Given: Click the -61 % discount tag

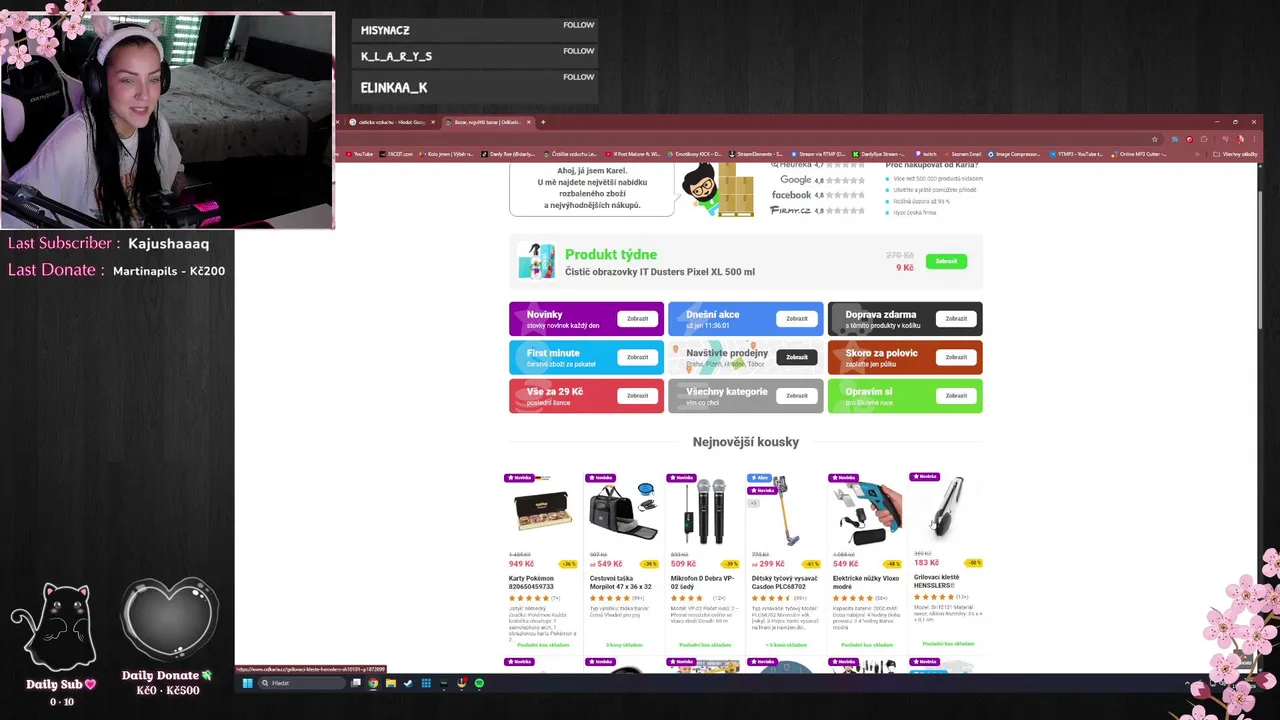Looking at the screenshot, I should (811, 564).
